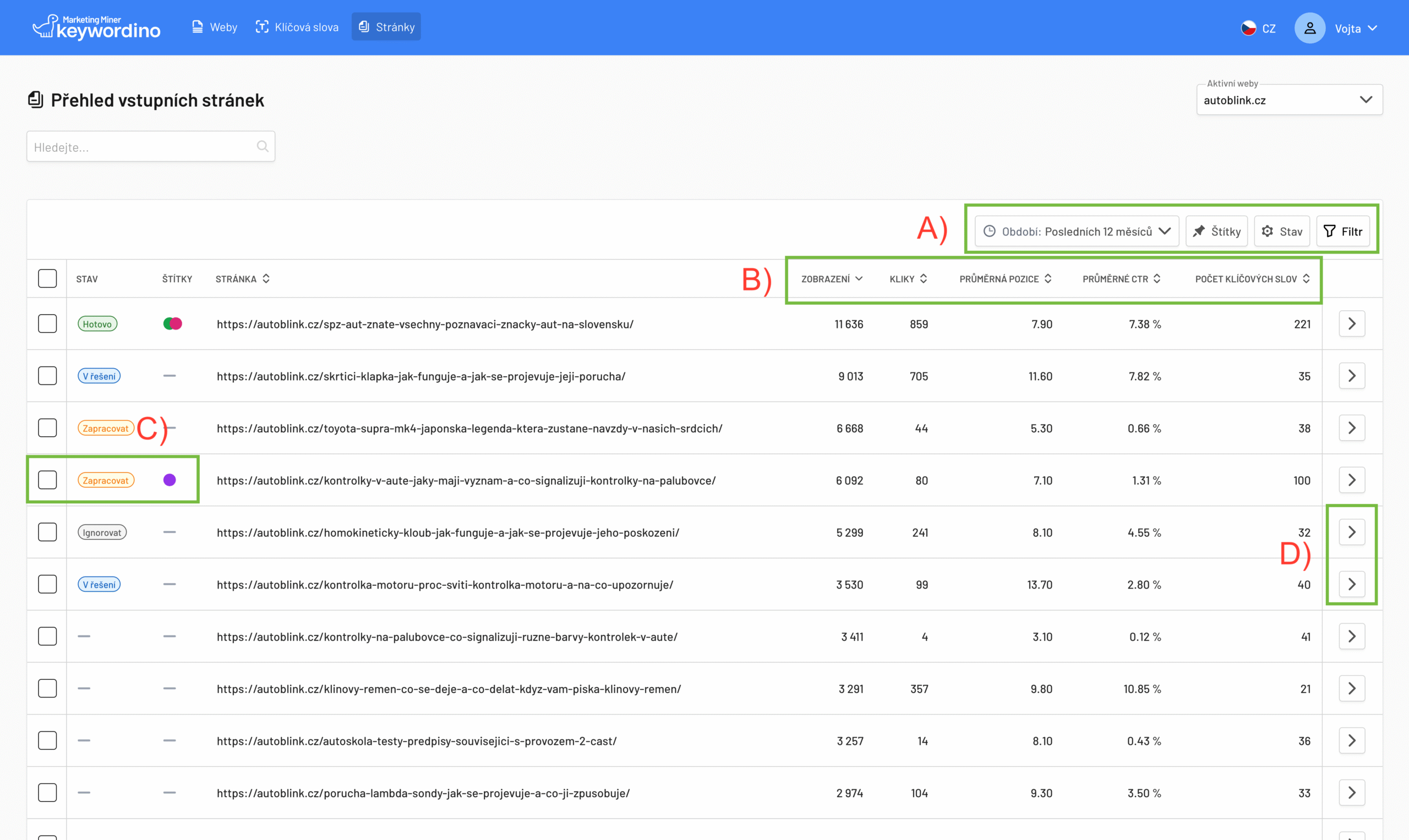Go to Weby menu item

(x=215, y=27)
